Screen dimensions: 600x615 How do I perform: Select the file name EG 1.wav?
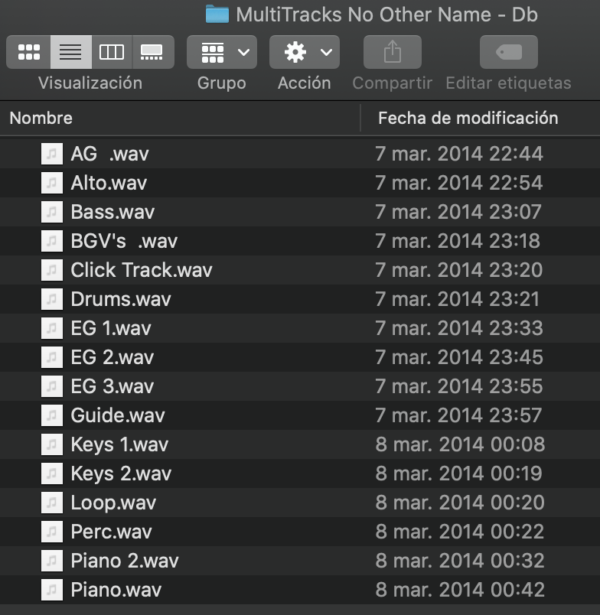[111, 328]
